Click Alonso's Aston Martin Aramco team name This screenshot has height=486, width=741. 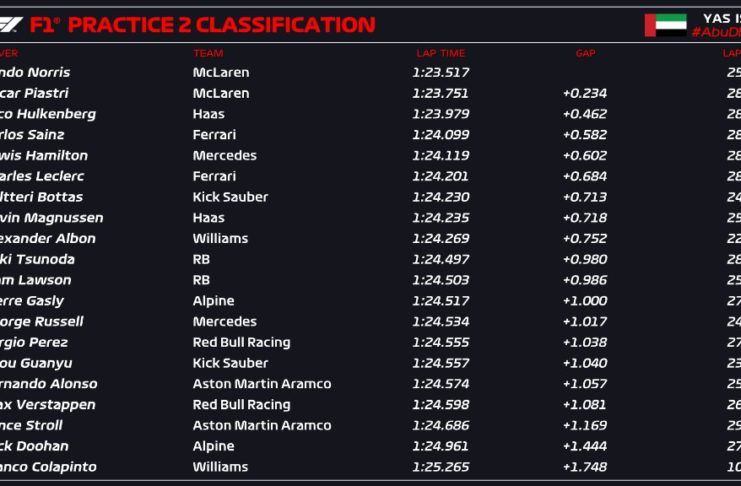tap(261, 384)
